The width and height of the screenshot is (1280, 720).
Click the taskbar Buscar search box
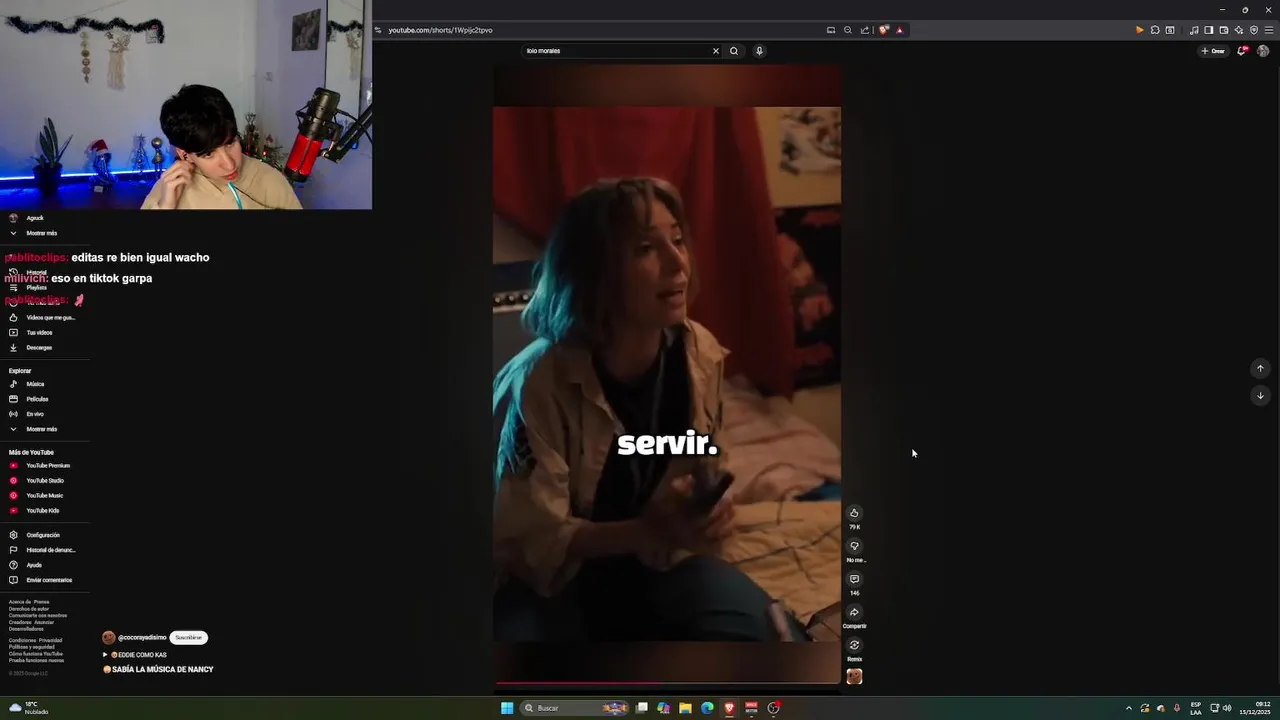576,708
